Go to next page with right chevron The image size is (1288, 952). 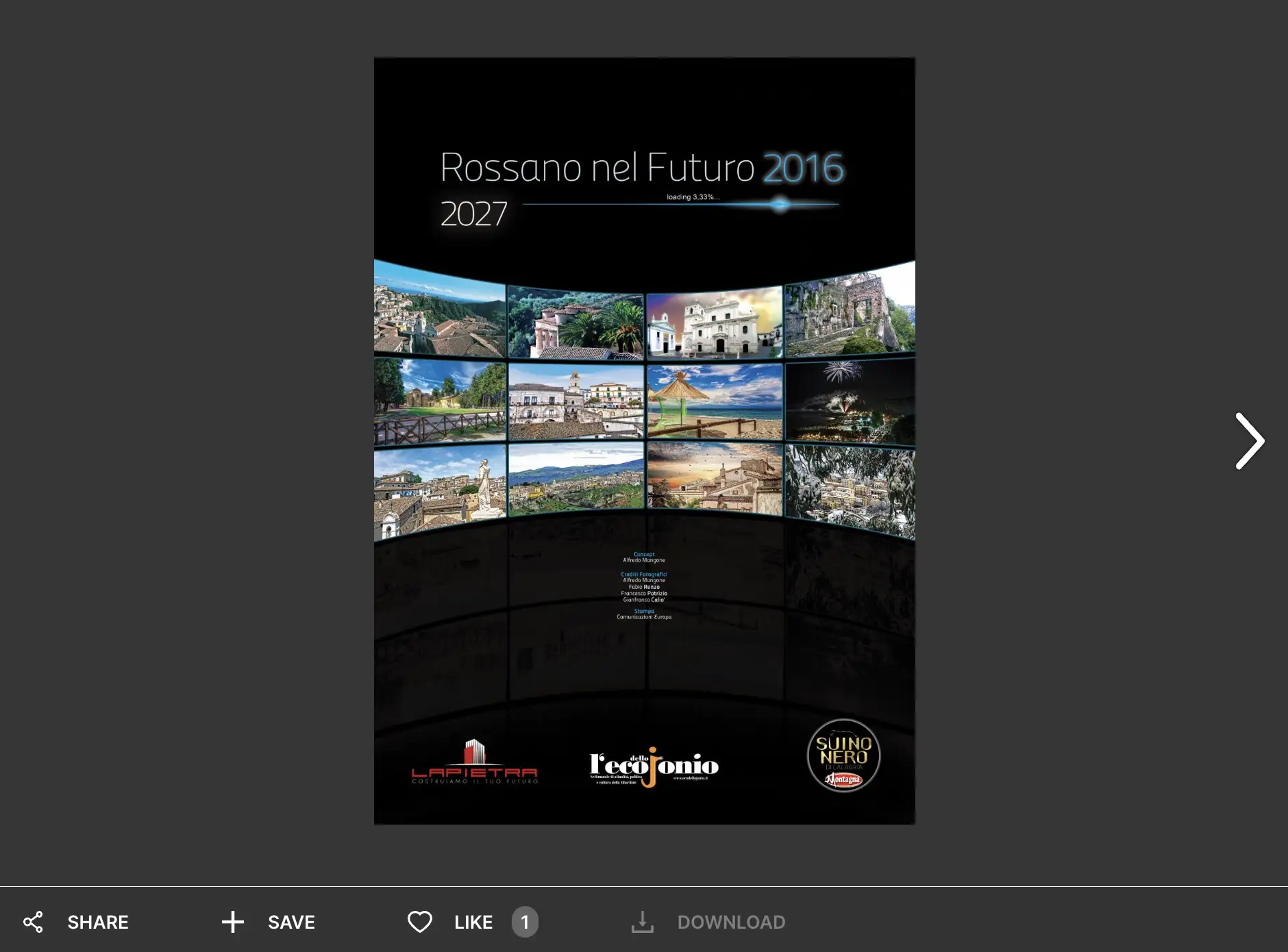pos(1249,441)
